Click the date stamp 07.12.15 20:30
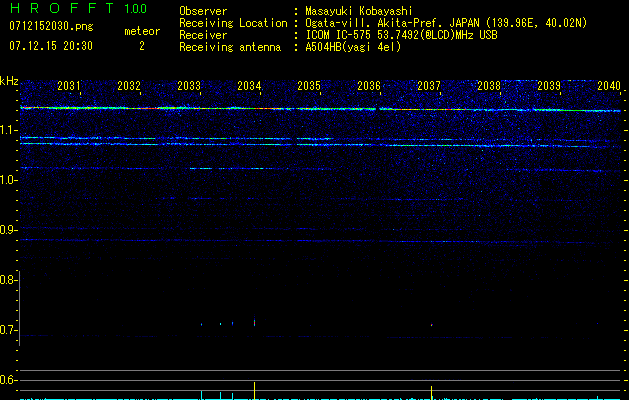This screenshot has height=400, width=629. pos(51,46)
